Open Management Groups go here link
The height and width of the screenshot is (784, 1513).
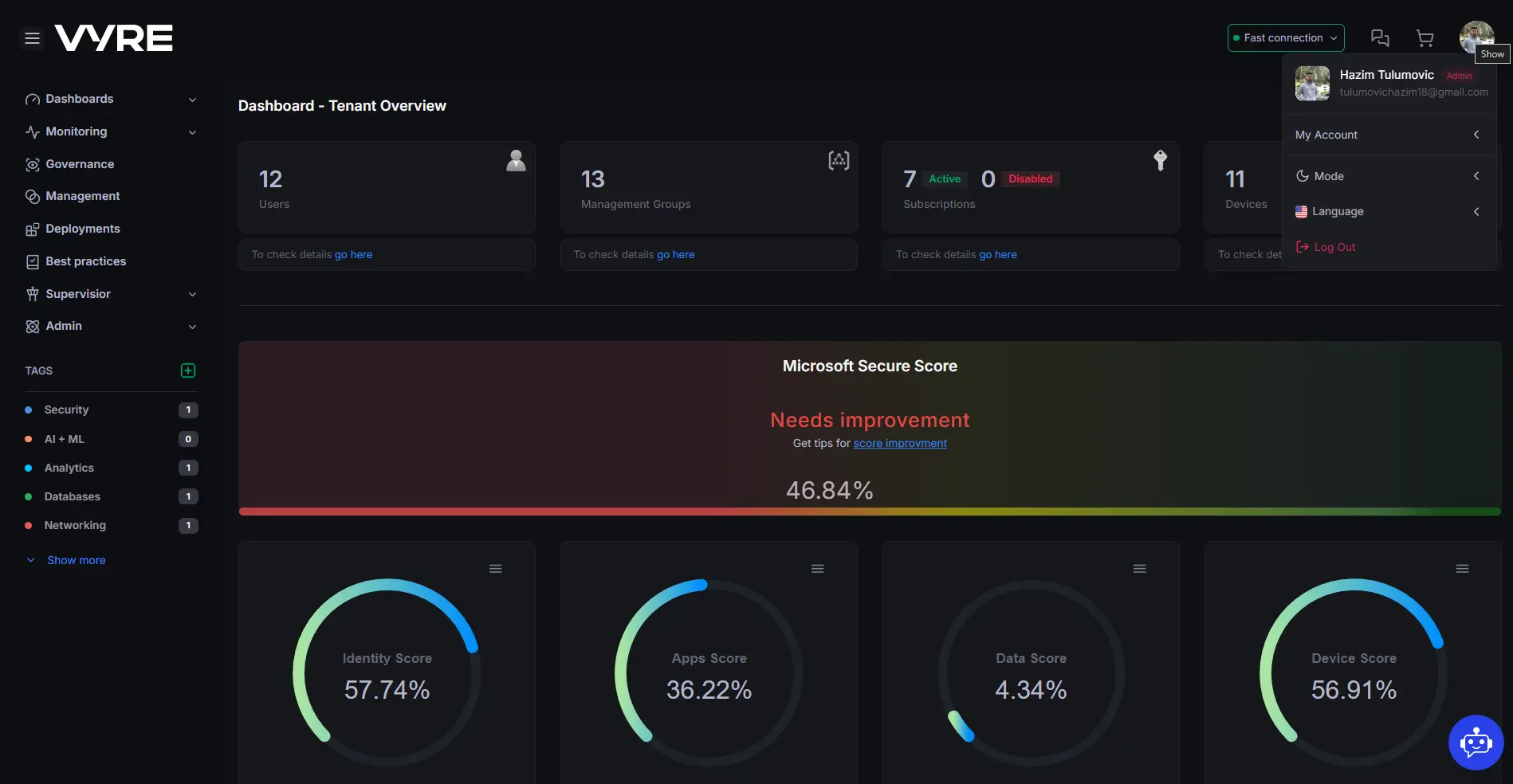(675, 254)
